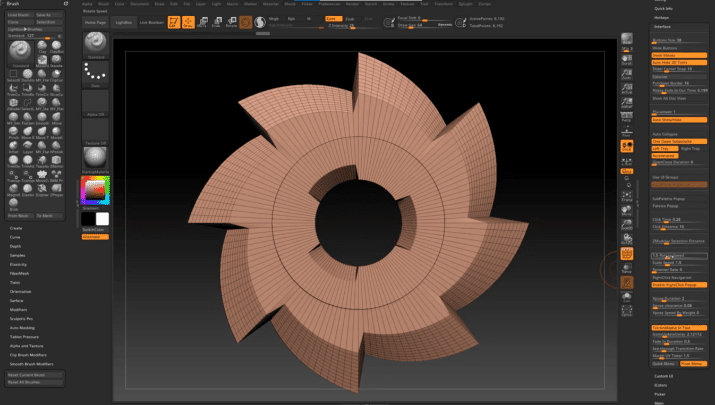Viewport: 715px width, 405px height.
Task: Activate Draw mode in top toolbar
Action: point(188,22)
